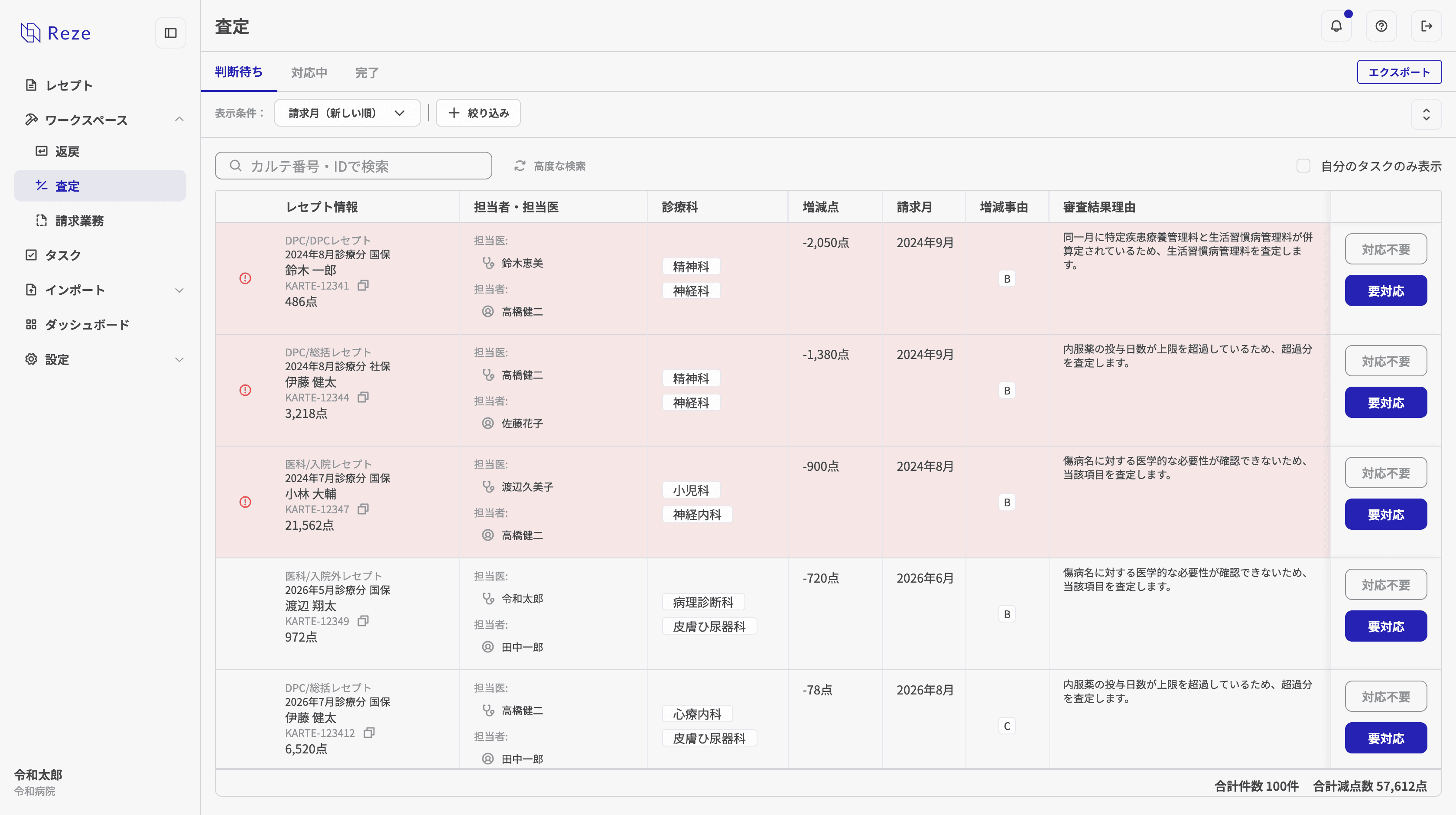This screenshot has width=1456, height=815.
Task: Click 要対応 for the -900点 row
Action: tap(1386, 515)
